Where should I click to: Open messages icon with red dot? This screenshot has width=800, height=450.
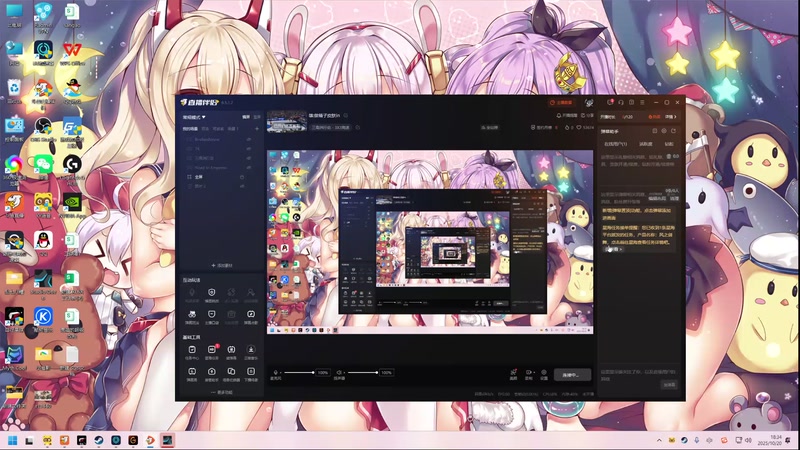tap(610, 103)
